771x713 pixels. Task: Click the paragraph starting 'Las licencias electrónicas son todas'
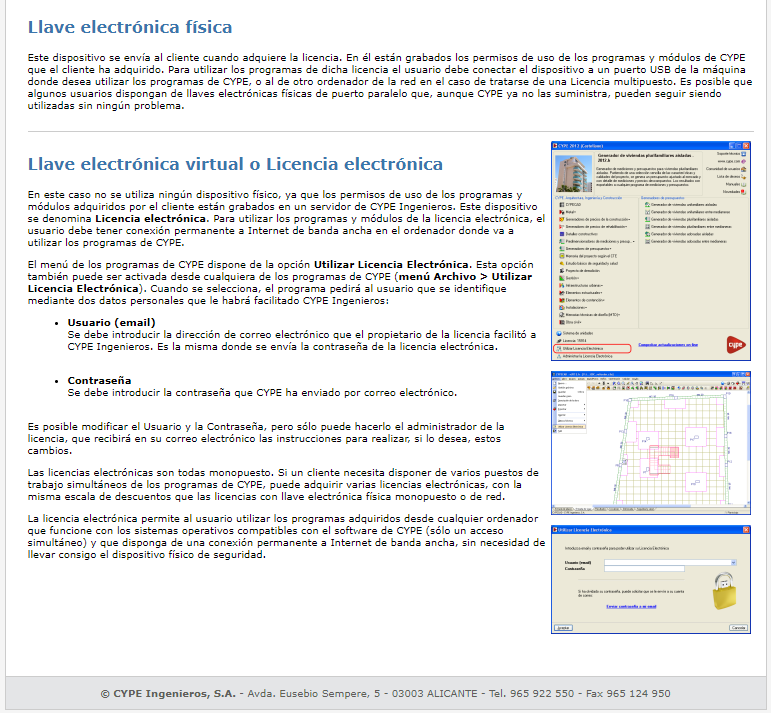283,485
